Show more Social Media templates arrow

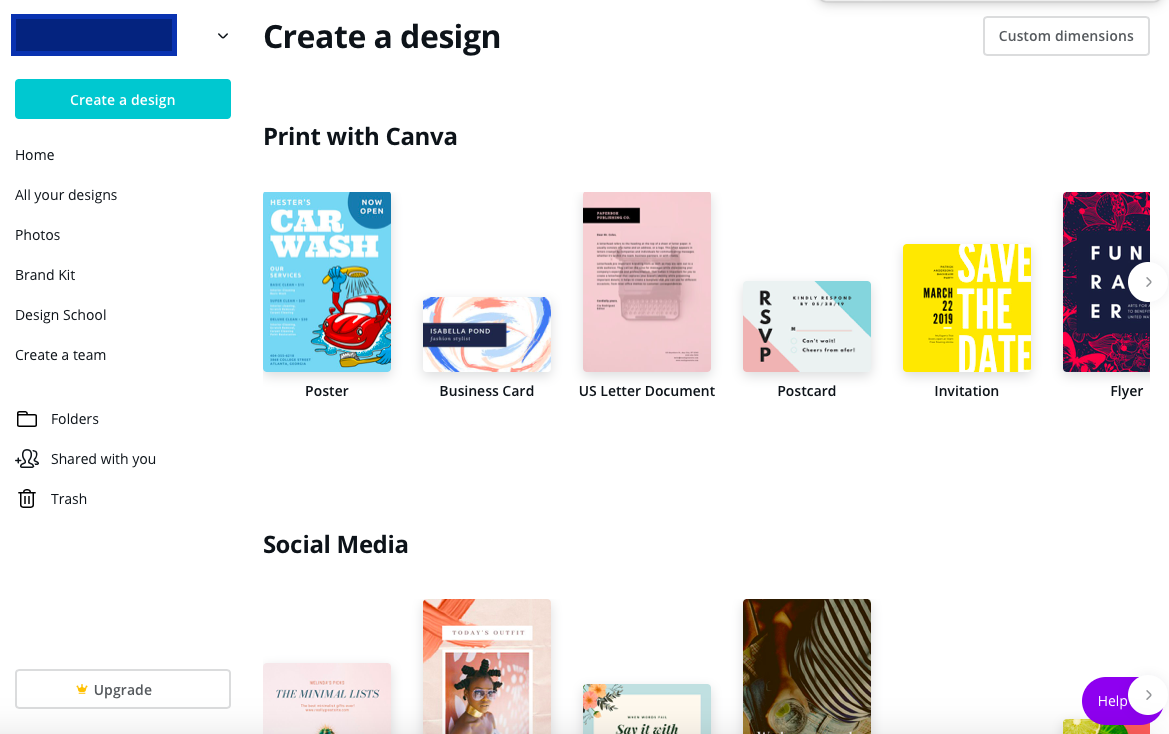coord(1148,695)
